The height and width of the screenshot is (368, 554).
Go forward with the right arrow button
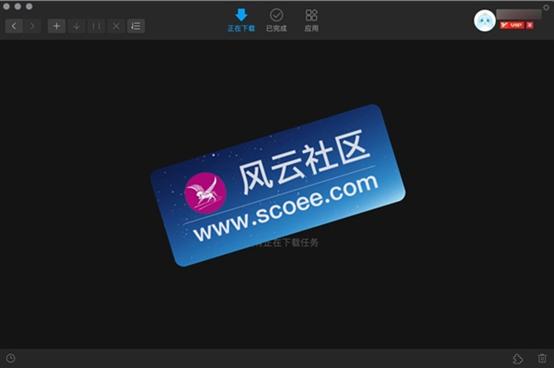tap(32, 26)
